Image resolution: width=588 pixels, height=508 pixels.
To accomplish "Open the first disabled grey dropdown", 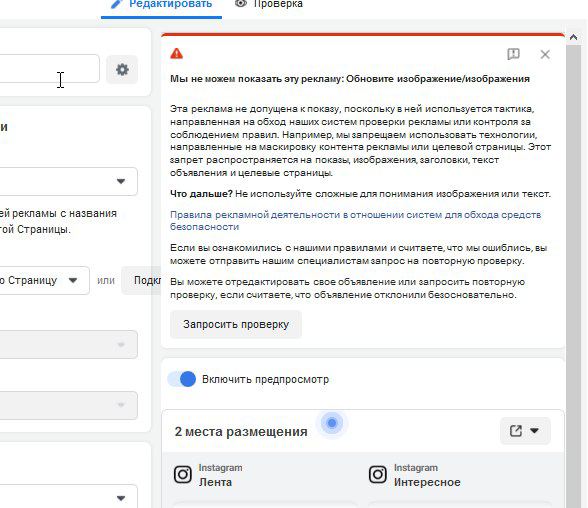I will click(x=69, y=345).
